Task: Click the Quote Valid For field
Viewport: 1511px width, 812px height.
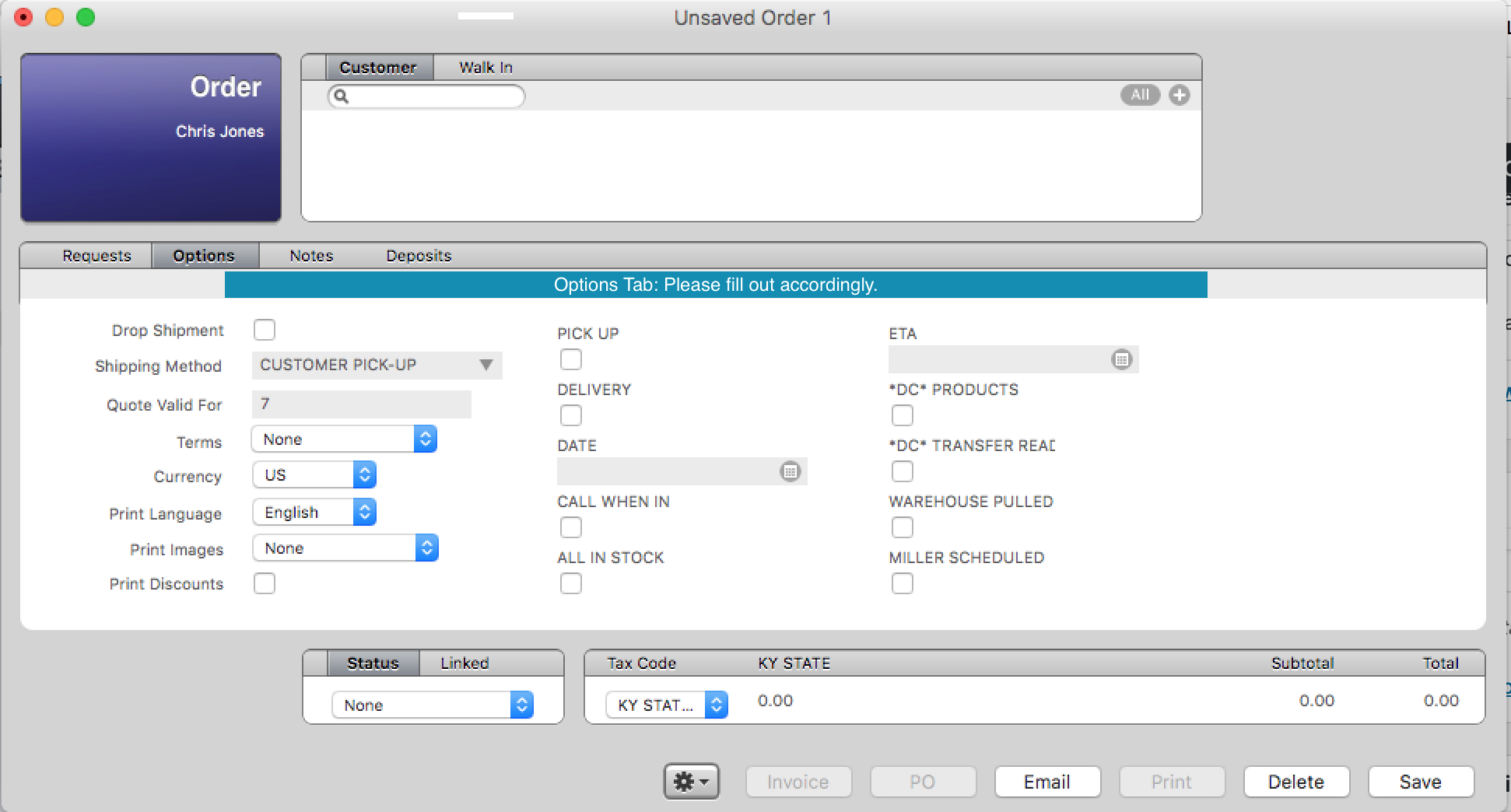Action: pos(362,404)
